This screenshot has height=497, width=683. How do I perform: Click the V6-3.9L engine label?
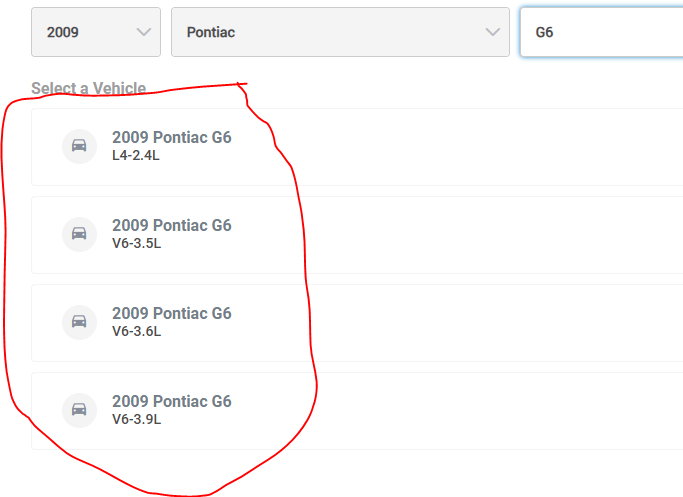pyautogui.click(x=136, y=419)
